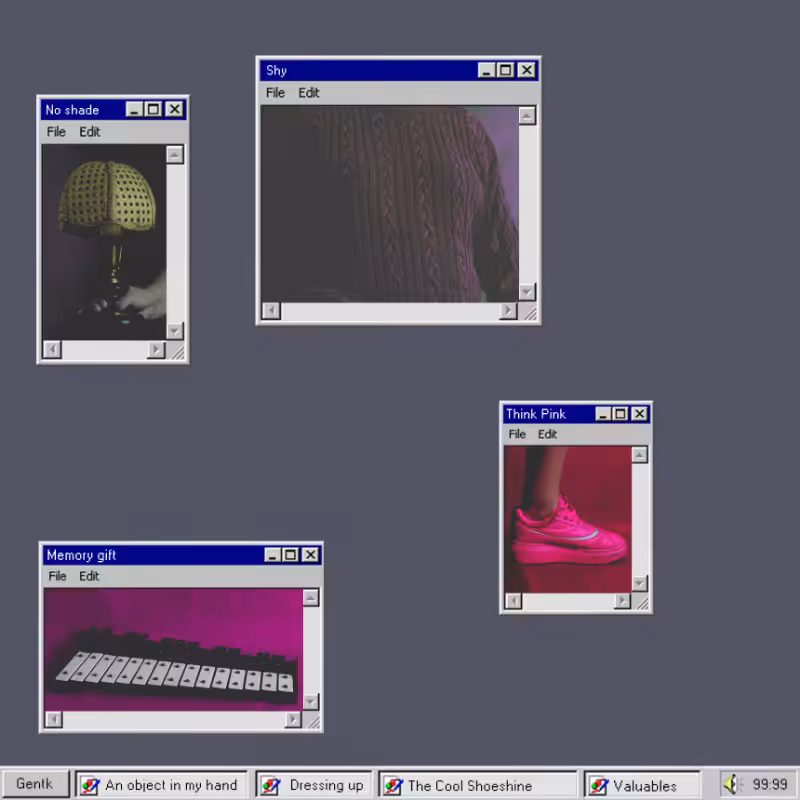Click the 99:99 clock in tray
Viewport: 800px width, 800px height.
pyautogui.click(x=770, y=784)
